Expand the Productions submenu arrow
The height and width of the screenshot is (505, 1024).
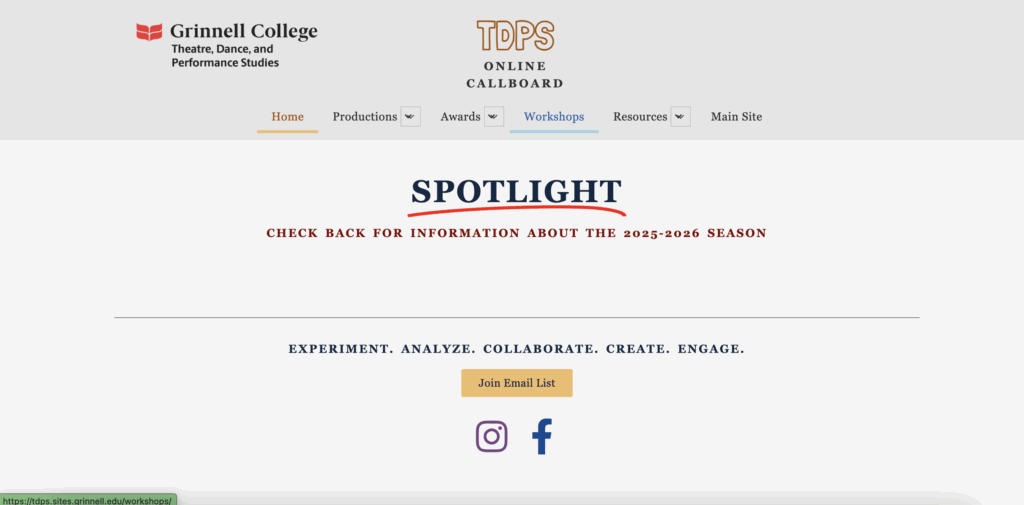(410, 117)
